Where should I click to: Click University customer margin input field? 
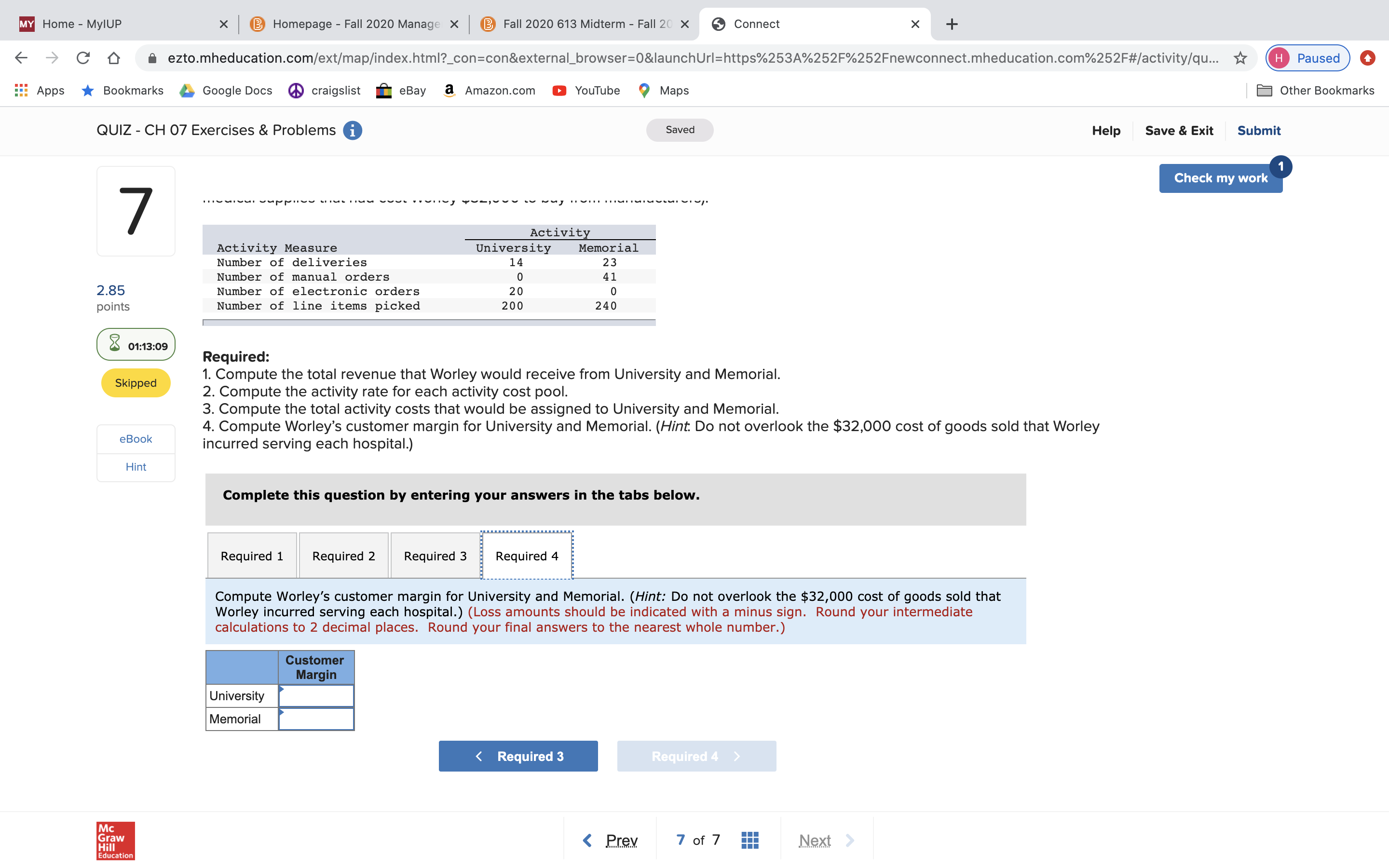pos(316,696)
